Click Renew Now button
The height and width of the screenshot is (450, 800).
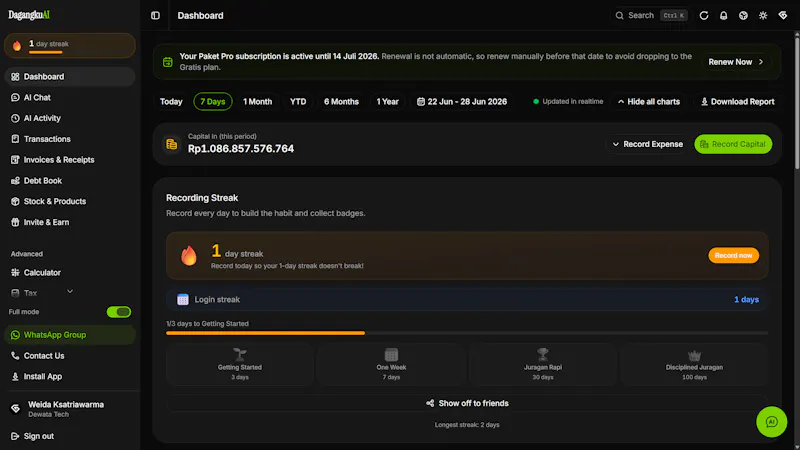pyautogui.click(x=736, y=62)
